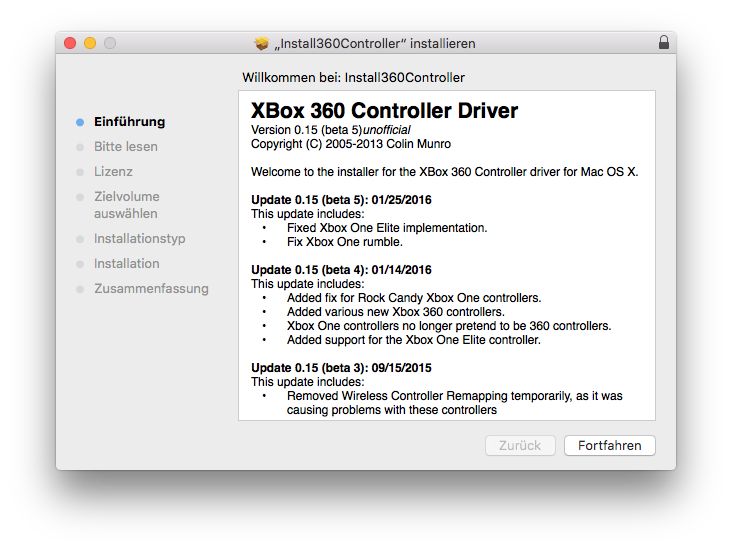Select the Zielvolume auswählen step
Screen dimensions: 732x550
tap(126, 205)
